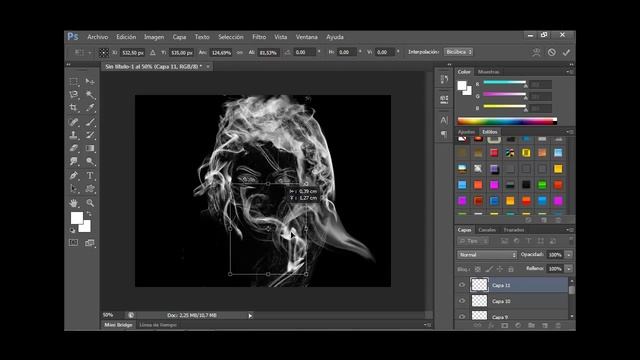The image size is (640, 360).
Task: Select the Horizontal Type tool
Action: pyautogui.click(x=90, y=176)
